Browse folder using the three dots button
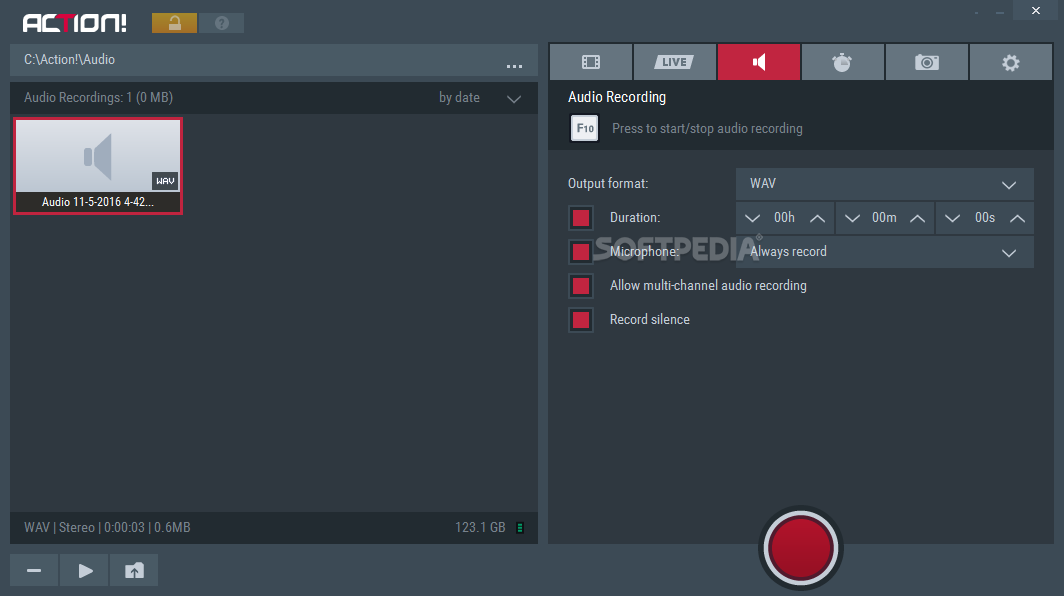This screenshot has width=1064, height=596. tap(514, 65)
